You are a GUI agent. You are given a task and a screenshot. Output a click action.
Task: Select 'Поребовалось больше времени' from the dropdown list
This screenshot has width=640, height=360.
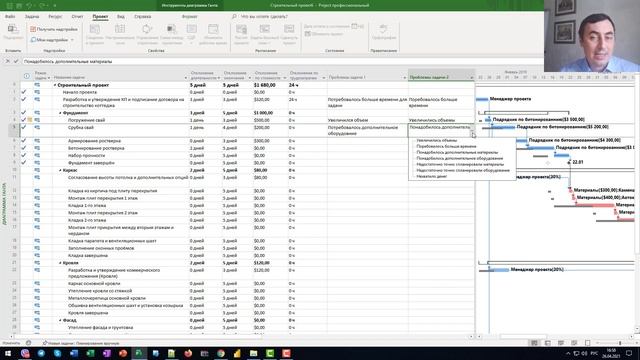pyautogui.click(x=446, y=146)
